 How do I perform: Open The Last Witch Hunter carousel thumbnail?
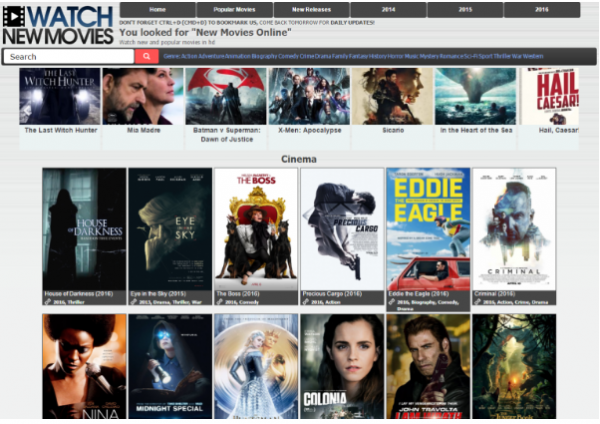[60, 96]
